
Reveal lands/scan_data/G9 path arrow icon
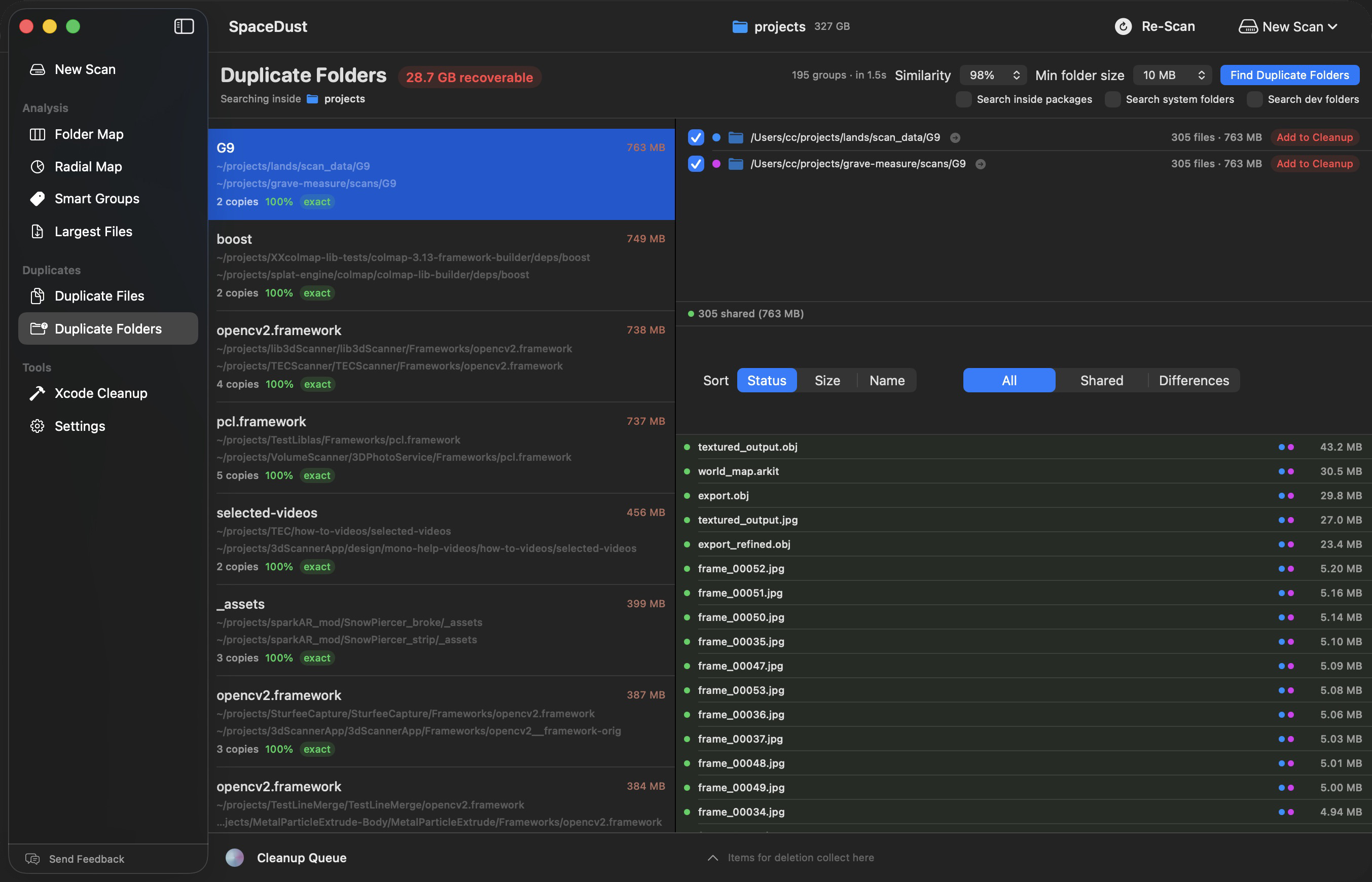coord(955,137)
